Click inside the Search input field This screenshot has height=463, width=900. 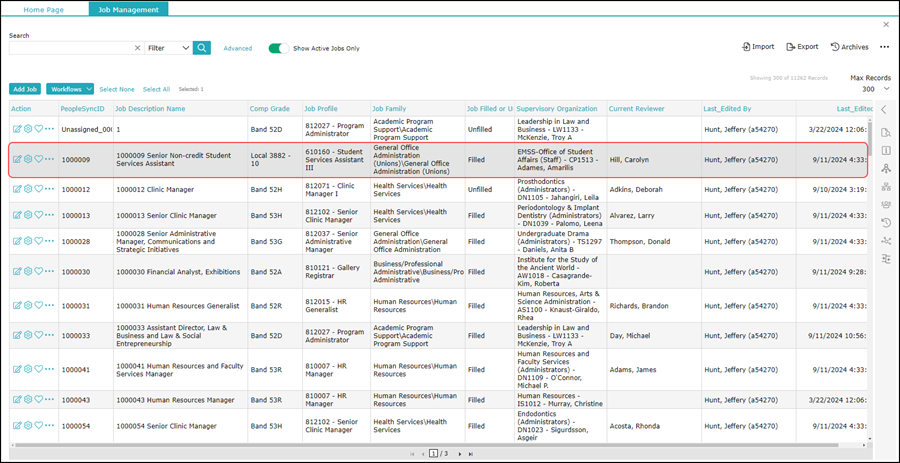(70, 48)
